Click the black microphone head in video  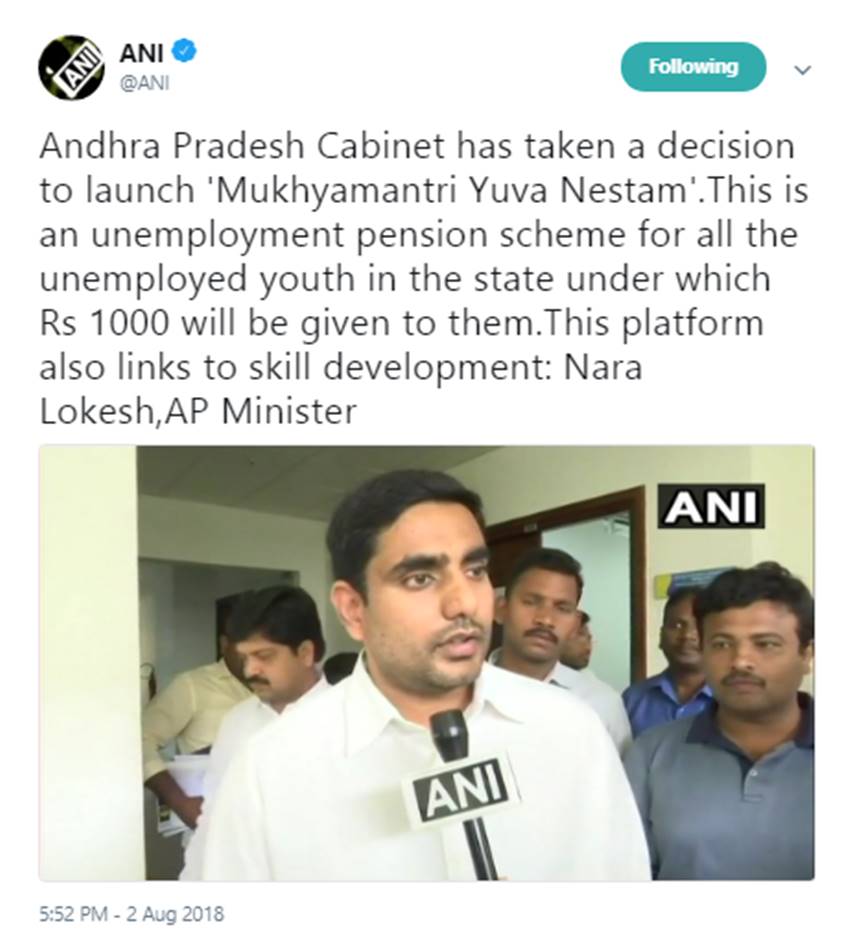click(450, 737)
